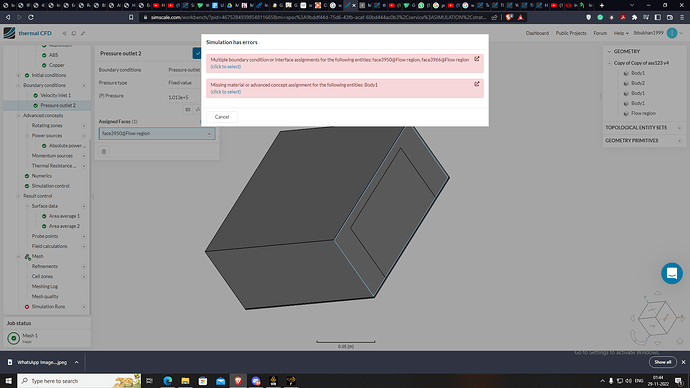690x388 pixels.
Task: Open the chat support bubble
Action: point(672,273)
